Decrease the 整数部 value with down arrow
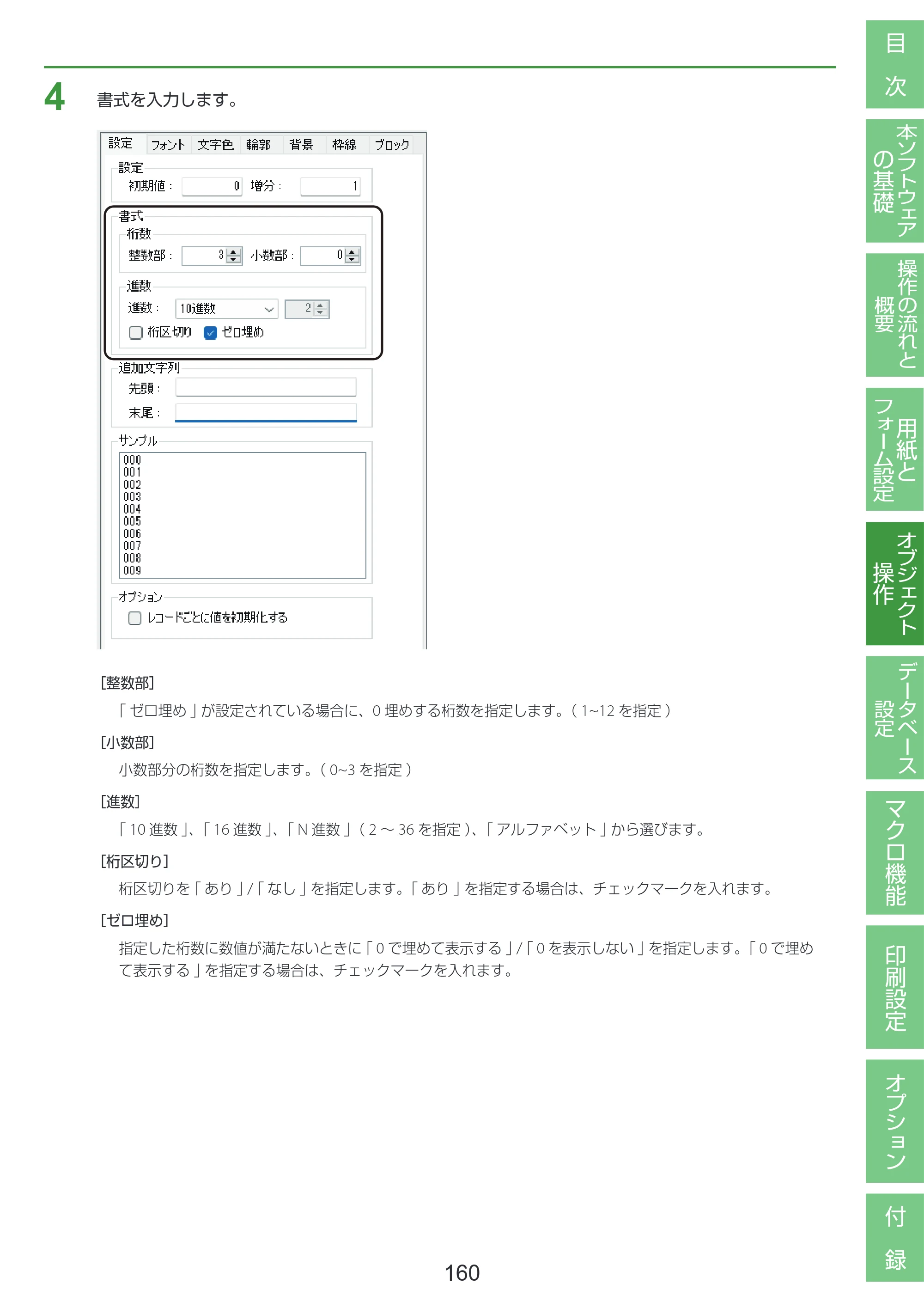 coord(233,260)
